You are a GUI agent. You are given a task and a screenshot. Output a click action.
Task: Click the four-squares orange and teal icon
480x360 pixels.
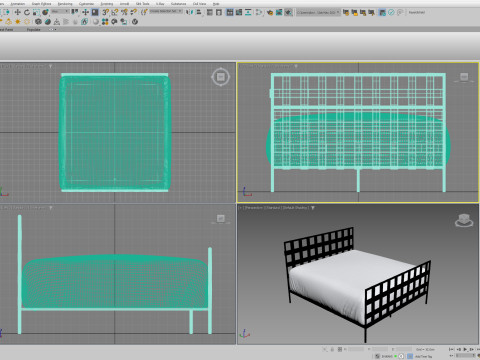click(x=105, y=22)
